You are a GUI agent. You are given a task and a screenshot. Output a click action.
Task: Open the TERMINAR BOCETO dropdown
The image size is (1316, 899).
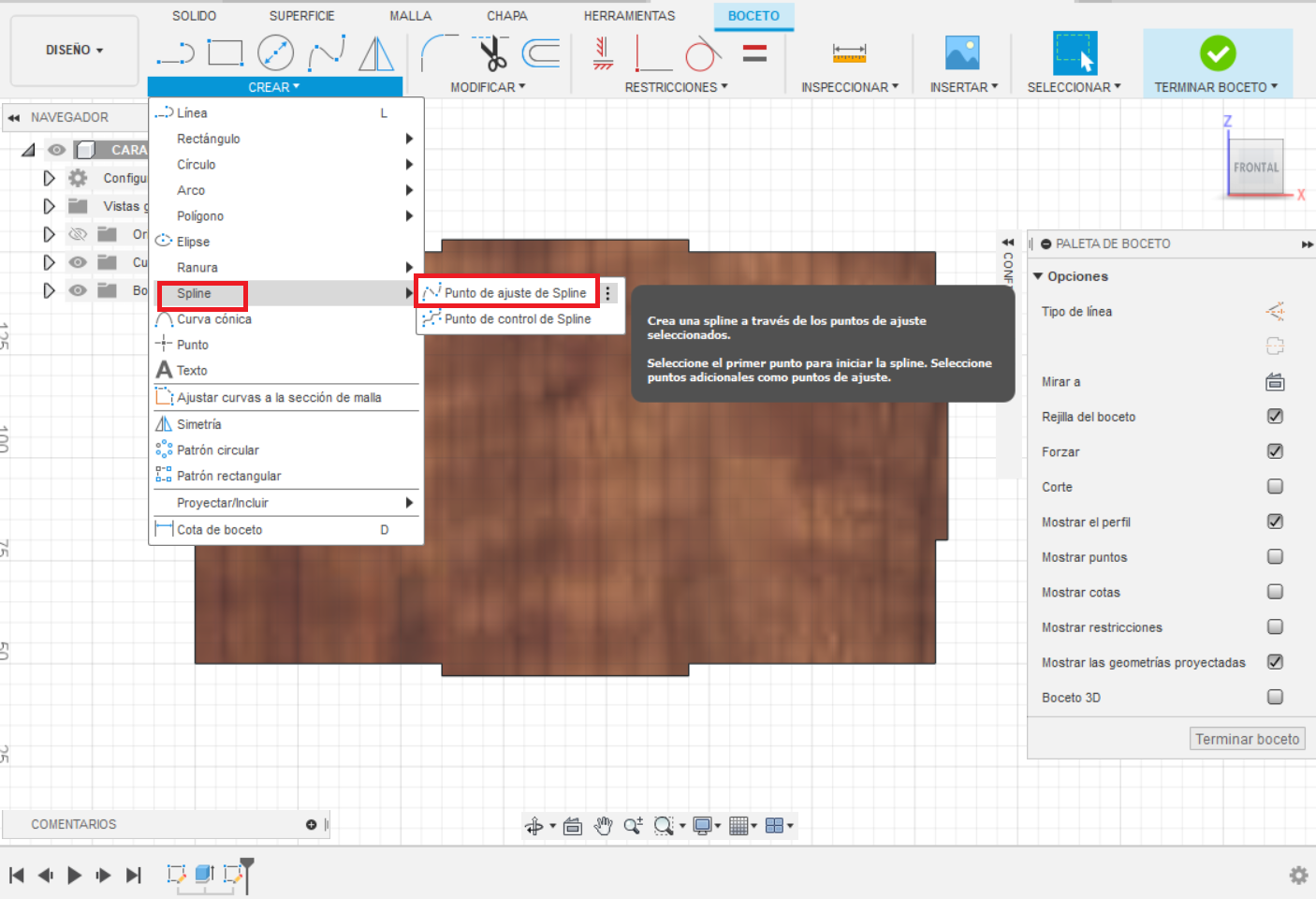(x=1216, y=87)
